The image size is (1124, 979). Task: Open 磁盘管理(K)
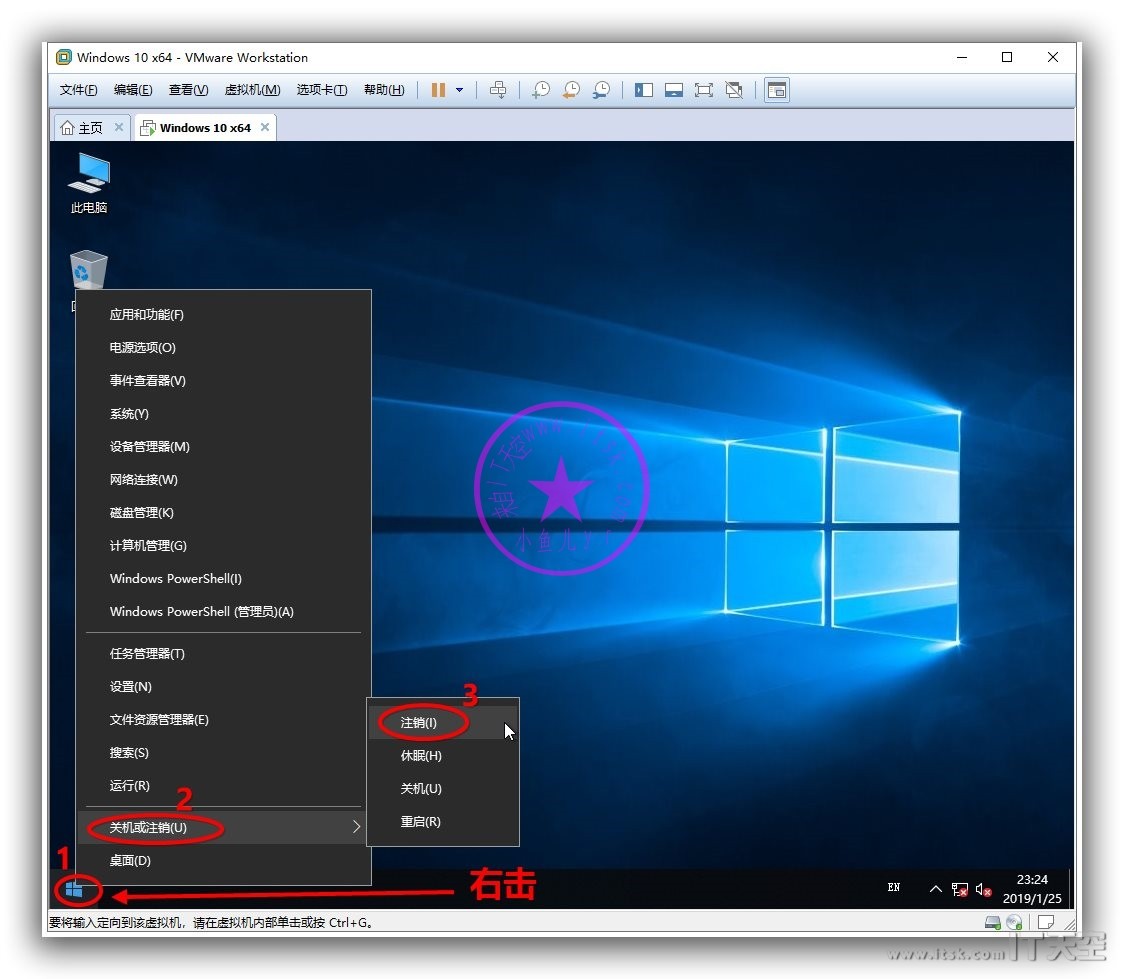click(224, 512)
